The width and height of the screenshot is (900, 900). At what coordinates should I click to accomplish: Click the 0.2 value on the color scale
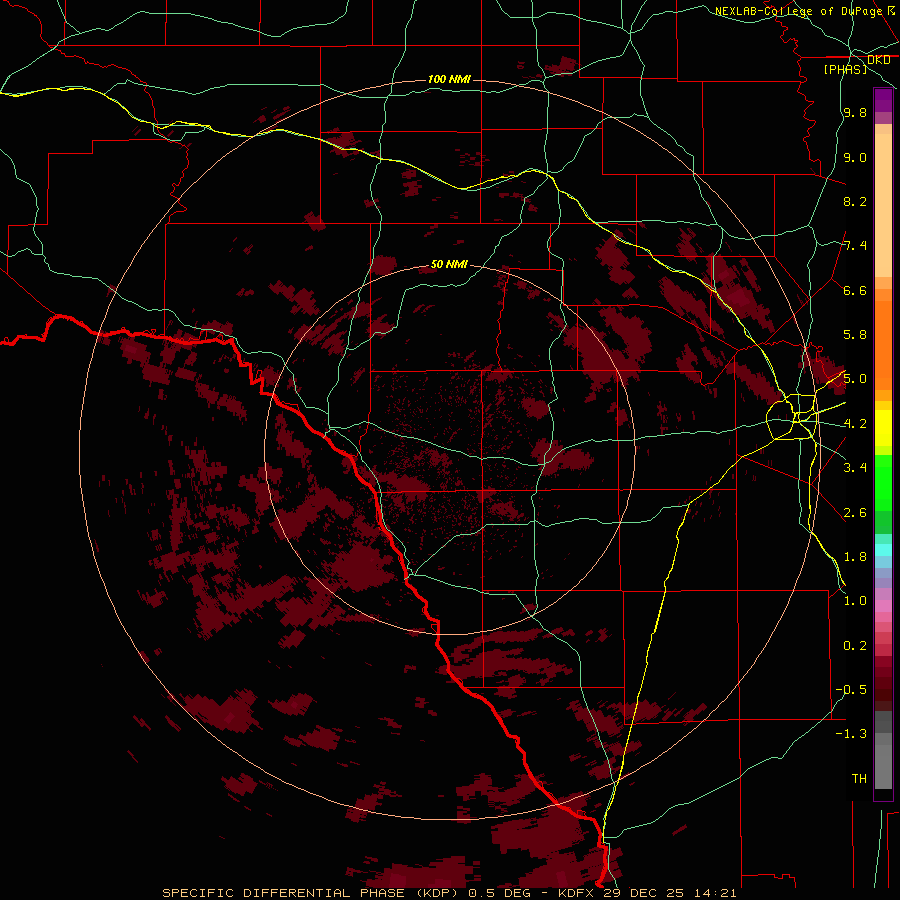(855, 646)
